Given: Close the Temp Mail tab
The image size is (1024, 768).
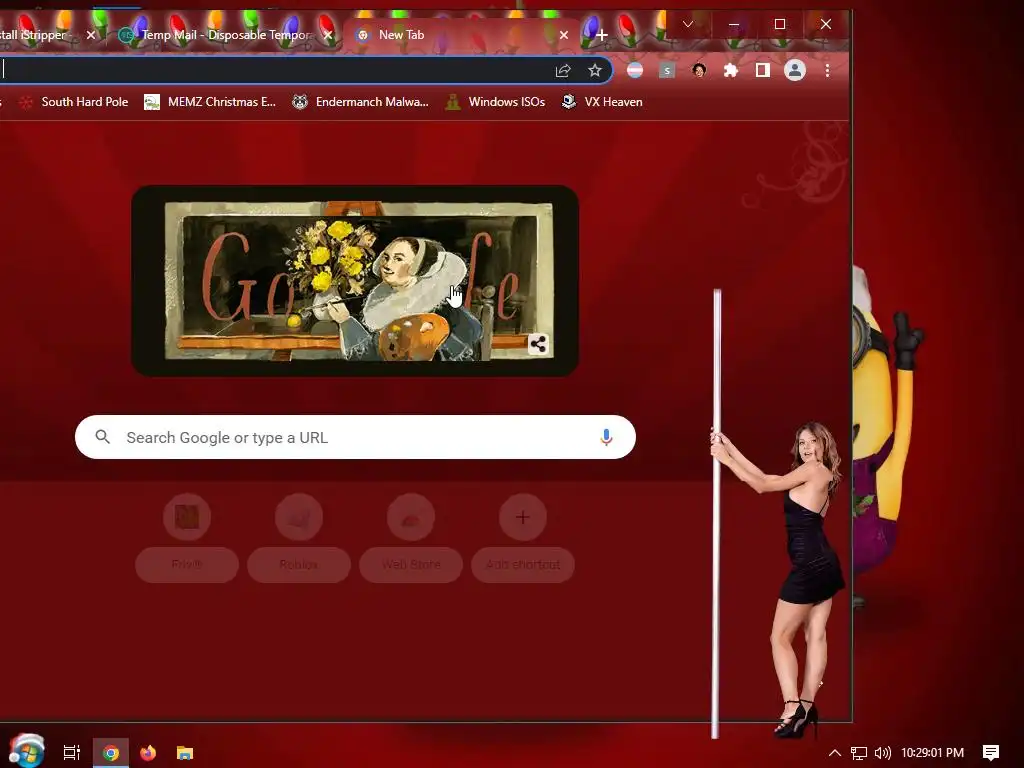Looking at the screenshot, I should click(328, 35).
